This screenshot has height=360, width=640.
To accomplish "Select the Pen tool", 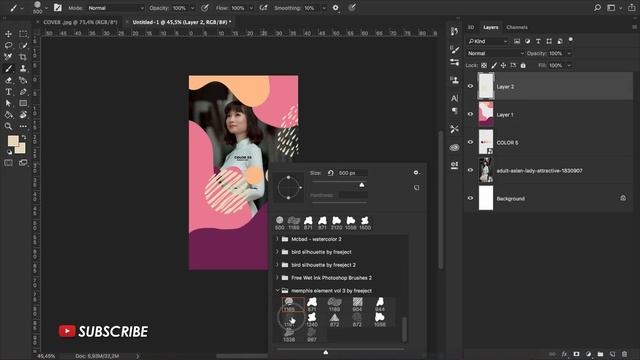I will 23,92.
